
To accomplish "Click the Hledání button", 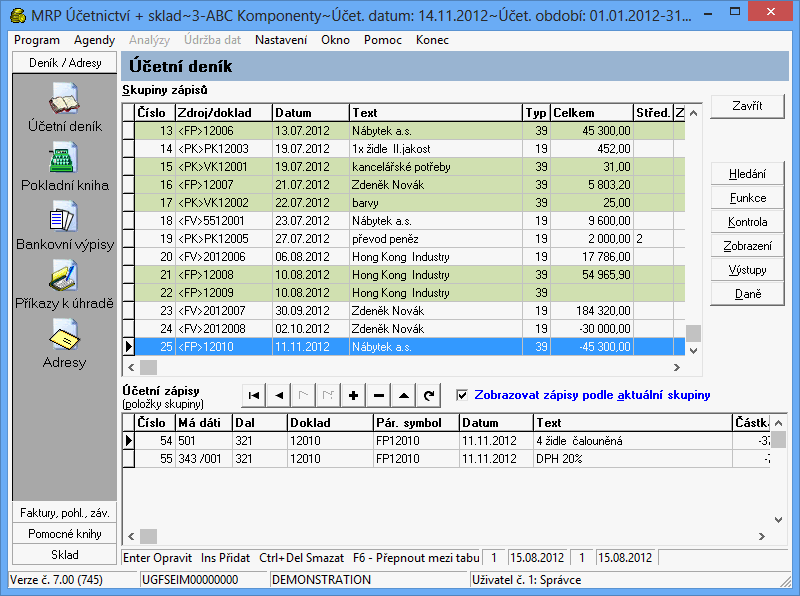I will pyautogui.click(x=747, y=174).
